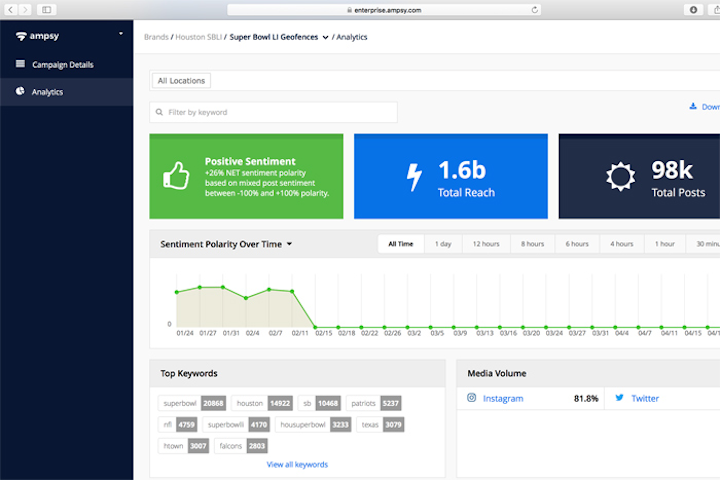
Task: Click the All Locations filter button
Action: coord(181,81)
